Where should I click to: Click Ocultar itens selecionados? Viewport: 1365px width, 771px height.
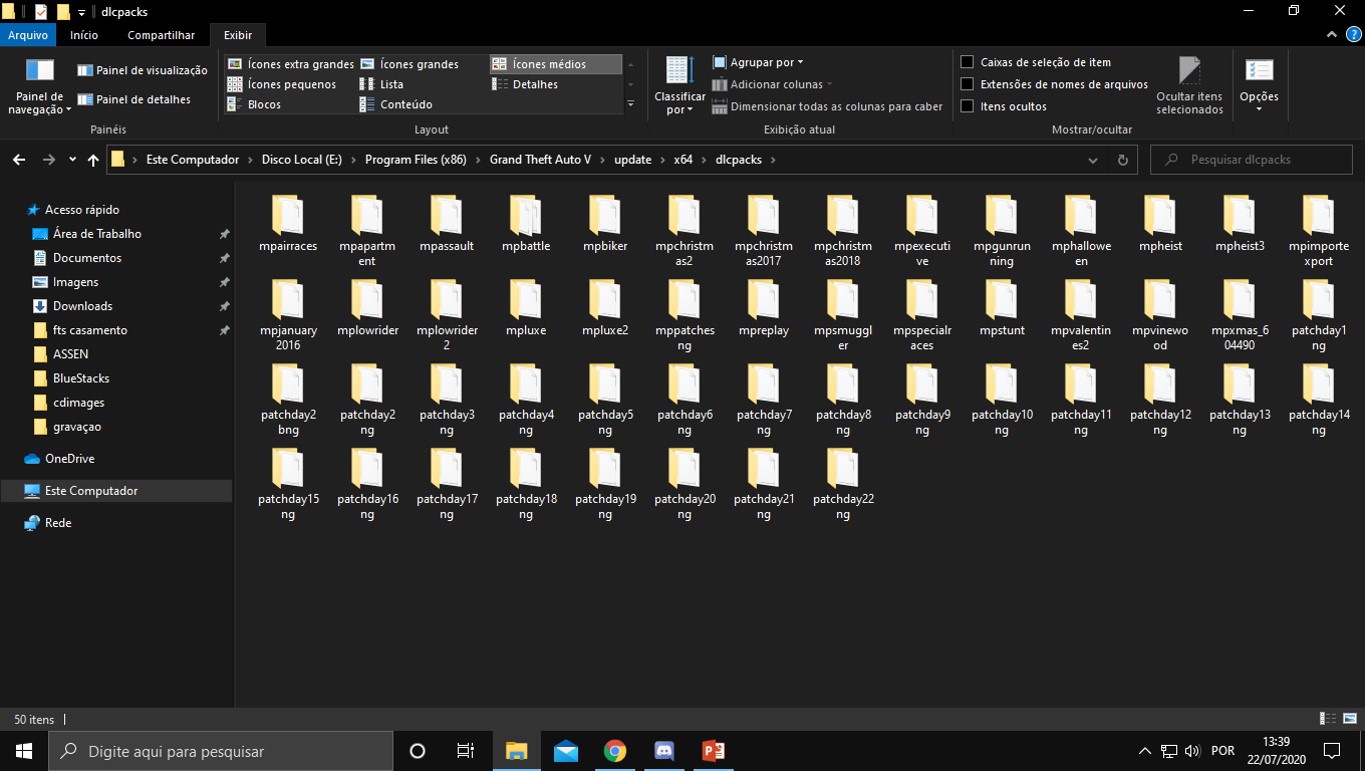click(x=1189, y=86)
